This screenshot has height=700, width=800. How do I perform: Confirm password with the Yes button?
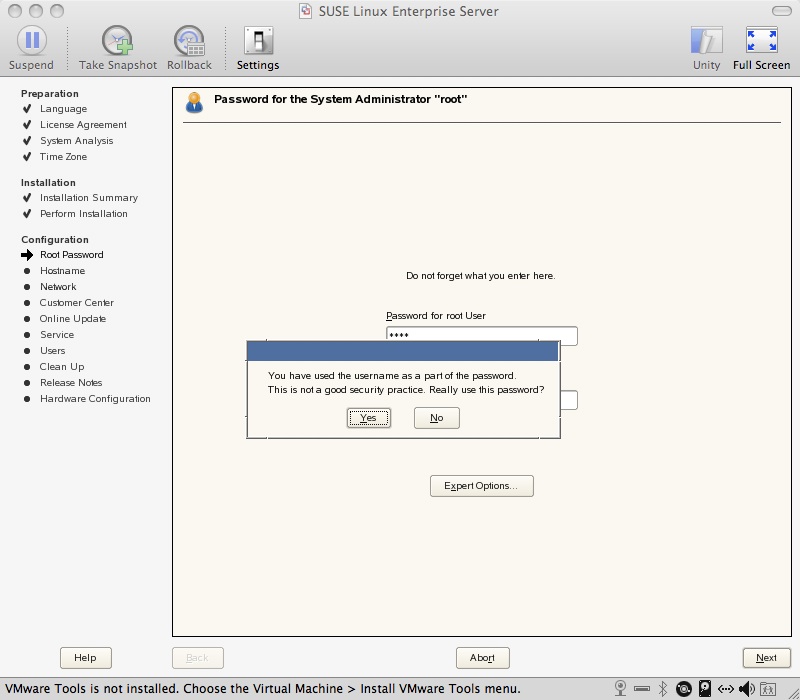[x=368, y=418]
